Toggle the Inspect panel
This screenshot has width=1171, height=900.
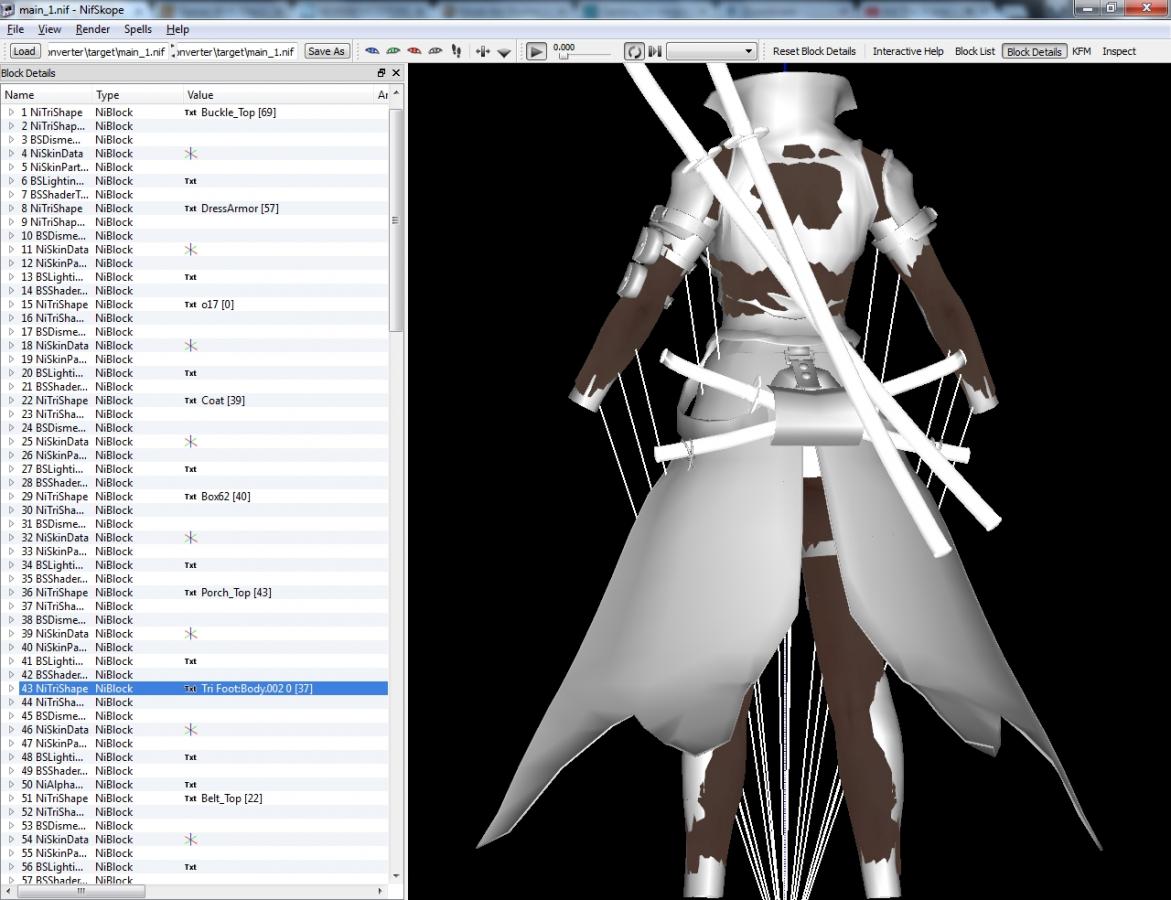pyautogui.click(x=1118, y=51)
